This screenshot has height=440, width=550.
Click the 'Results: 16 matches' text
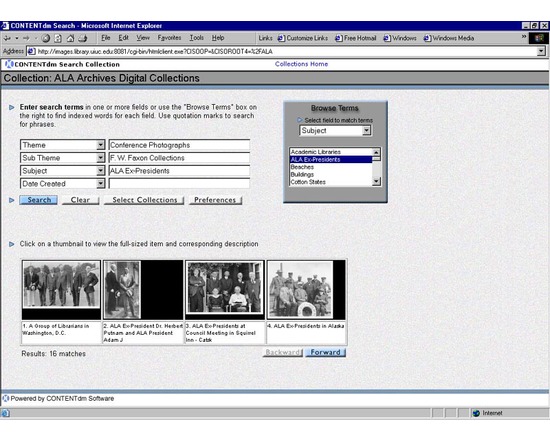pos(54,354)
